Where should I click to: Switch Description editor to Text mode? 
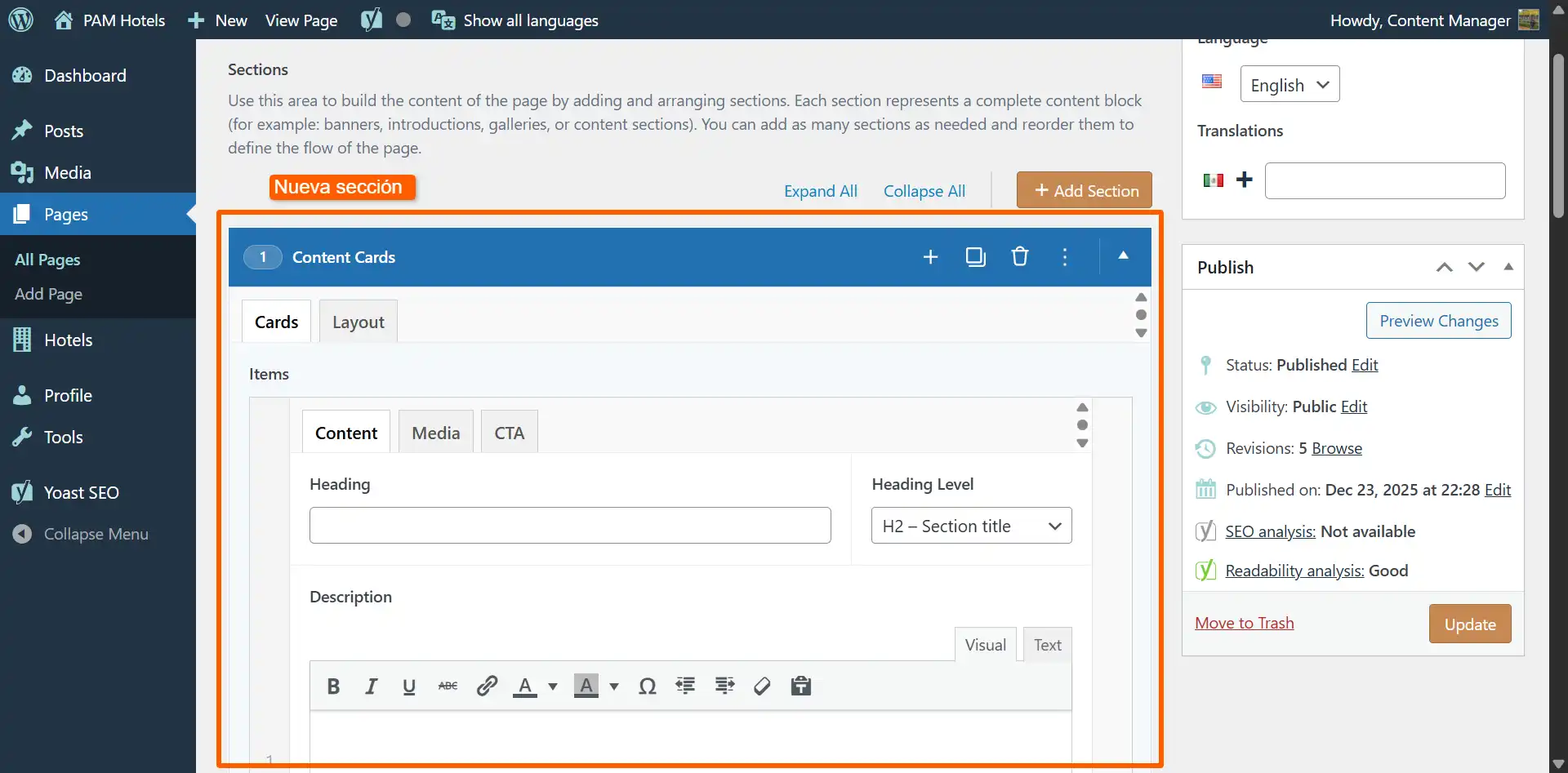(1047, 645)
